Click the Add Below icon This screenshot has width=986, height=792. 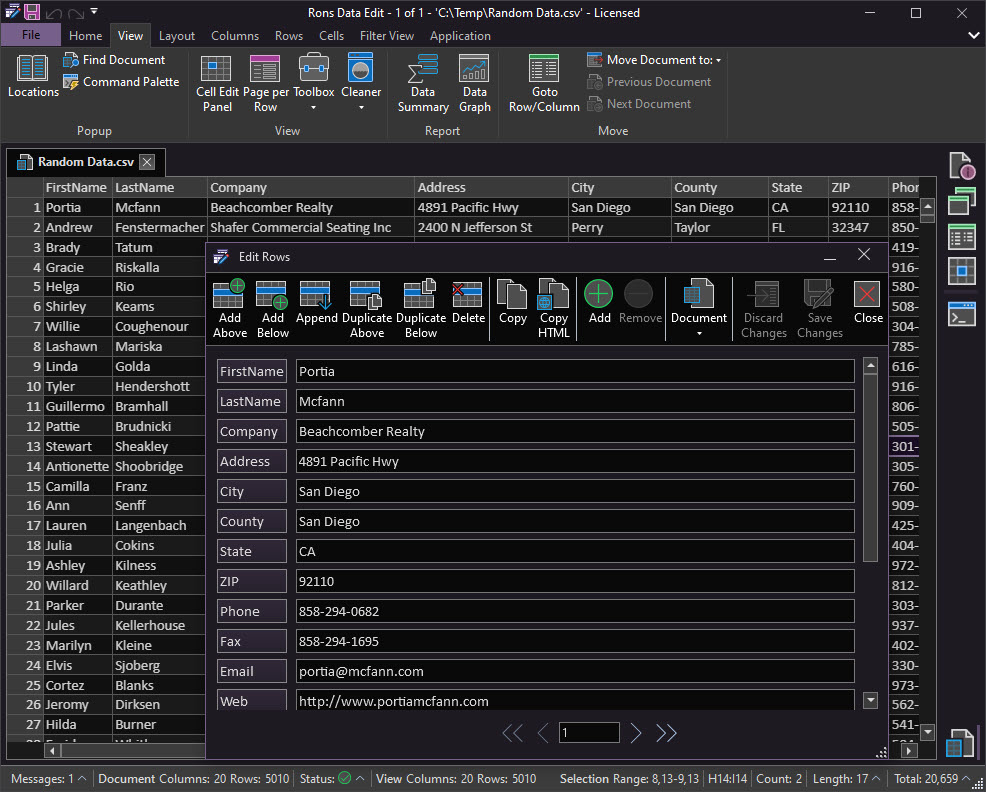pyautogui.click(x=271, y=307)
